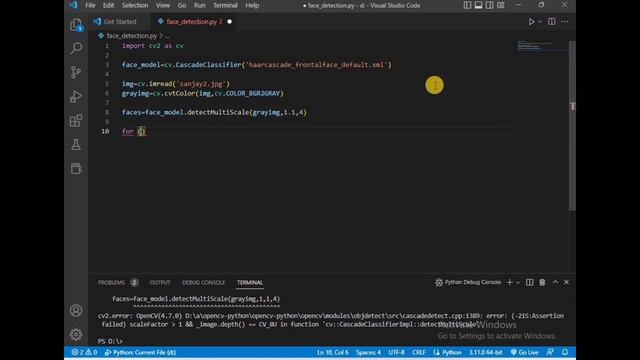640x360 pixels.
Task: Place cursor on the imread 'sanjay2.jpg' line
Action: [x=176, y=84]
